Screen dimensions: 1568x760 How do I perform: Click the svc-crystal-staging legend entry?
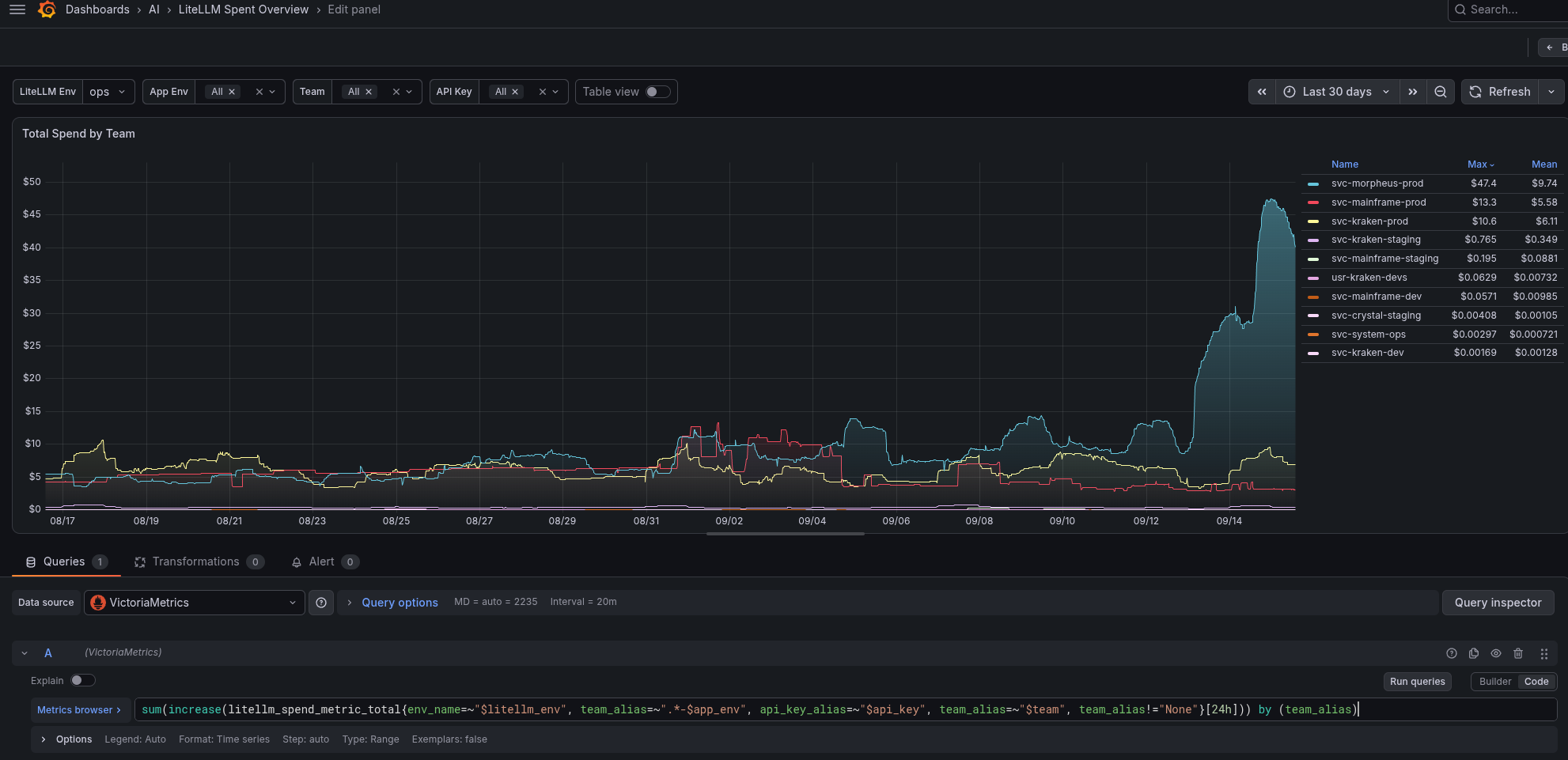tap(1376, 316)
